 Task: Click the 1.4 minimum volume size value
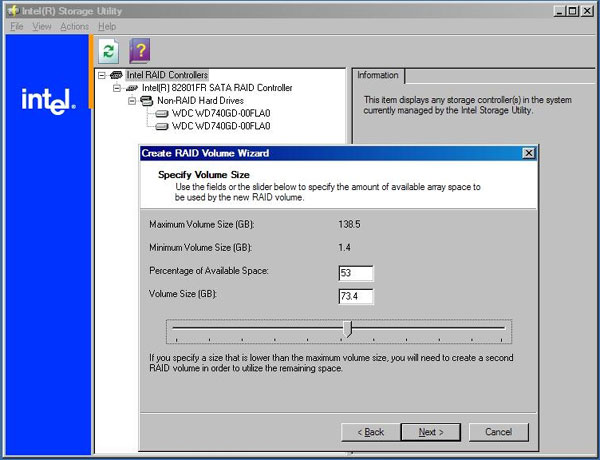click(344, 248)
